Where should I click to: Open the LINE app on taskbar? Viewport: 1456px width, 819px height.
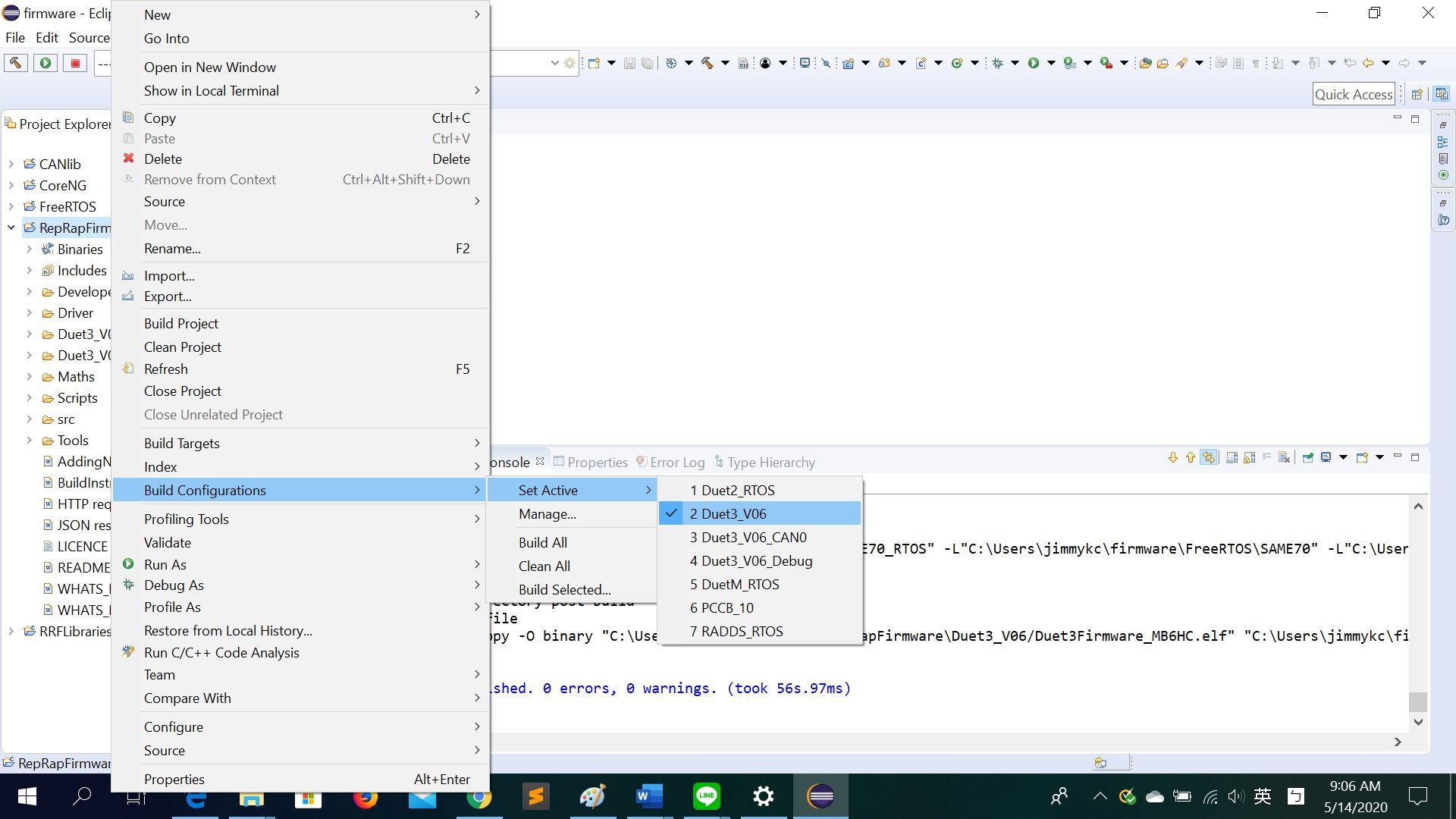point(707,796)
